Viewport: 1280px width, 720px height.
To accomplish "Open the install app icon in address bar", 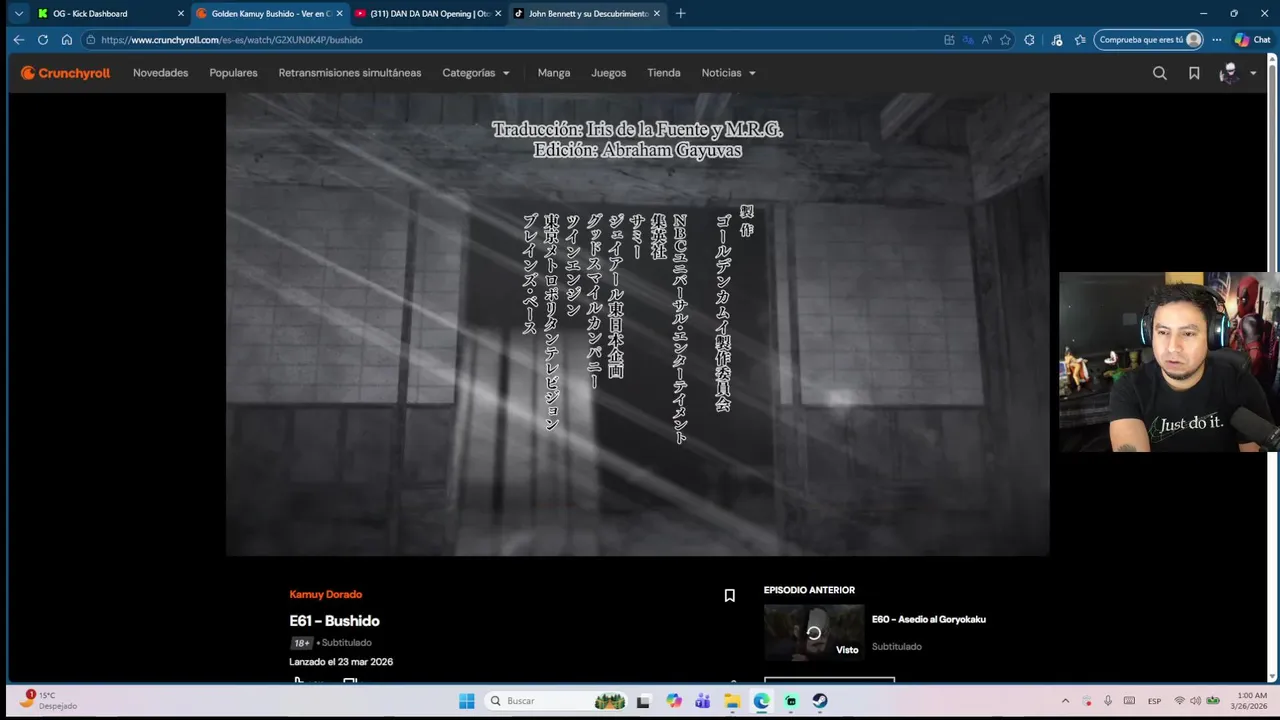I will (949, 40).
